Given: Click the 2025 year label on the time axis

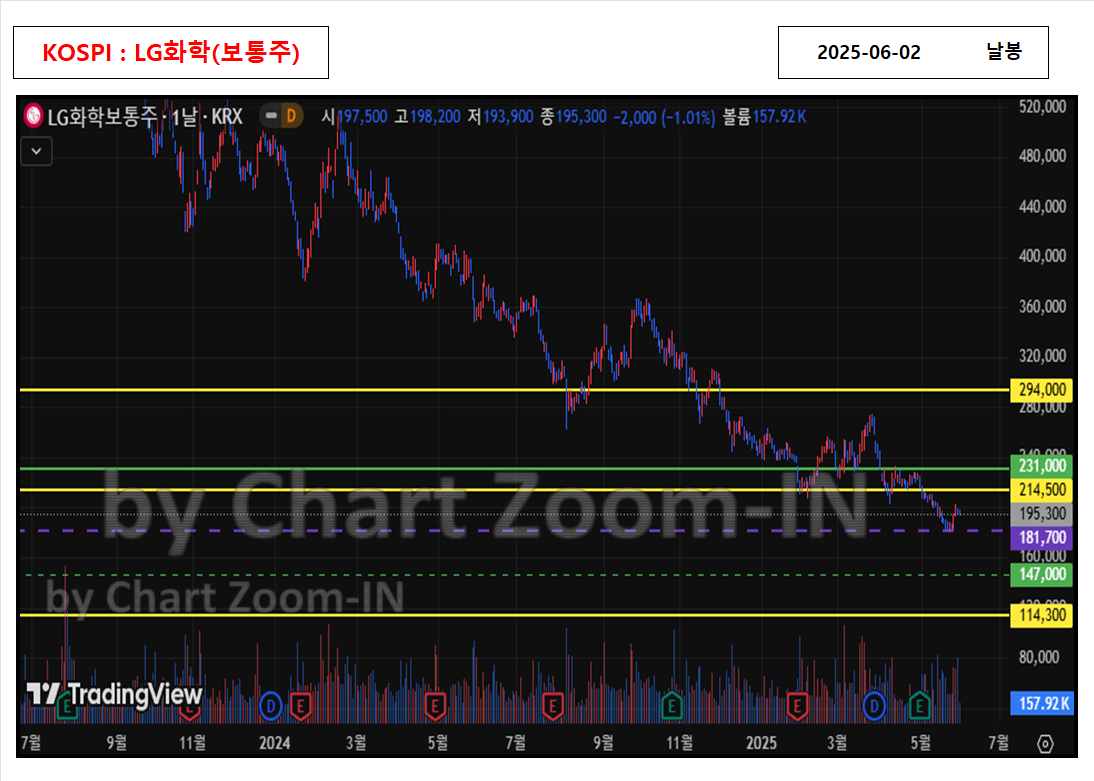Looking at the screenshot, I should (x=761, y=743).
